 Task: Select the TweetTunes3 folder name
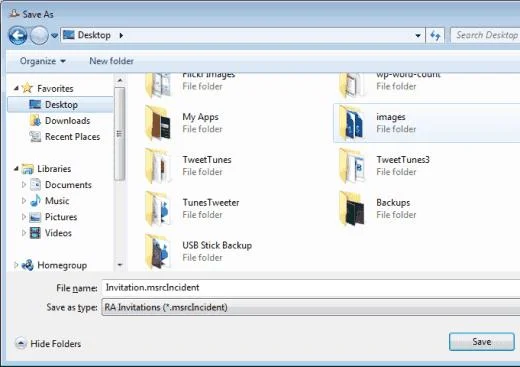pos(403,160)
